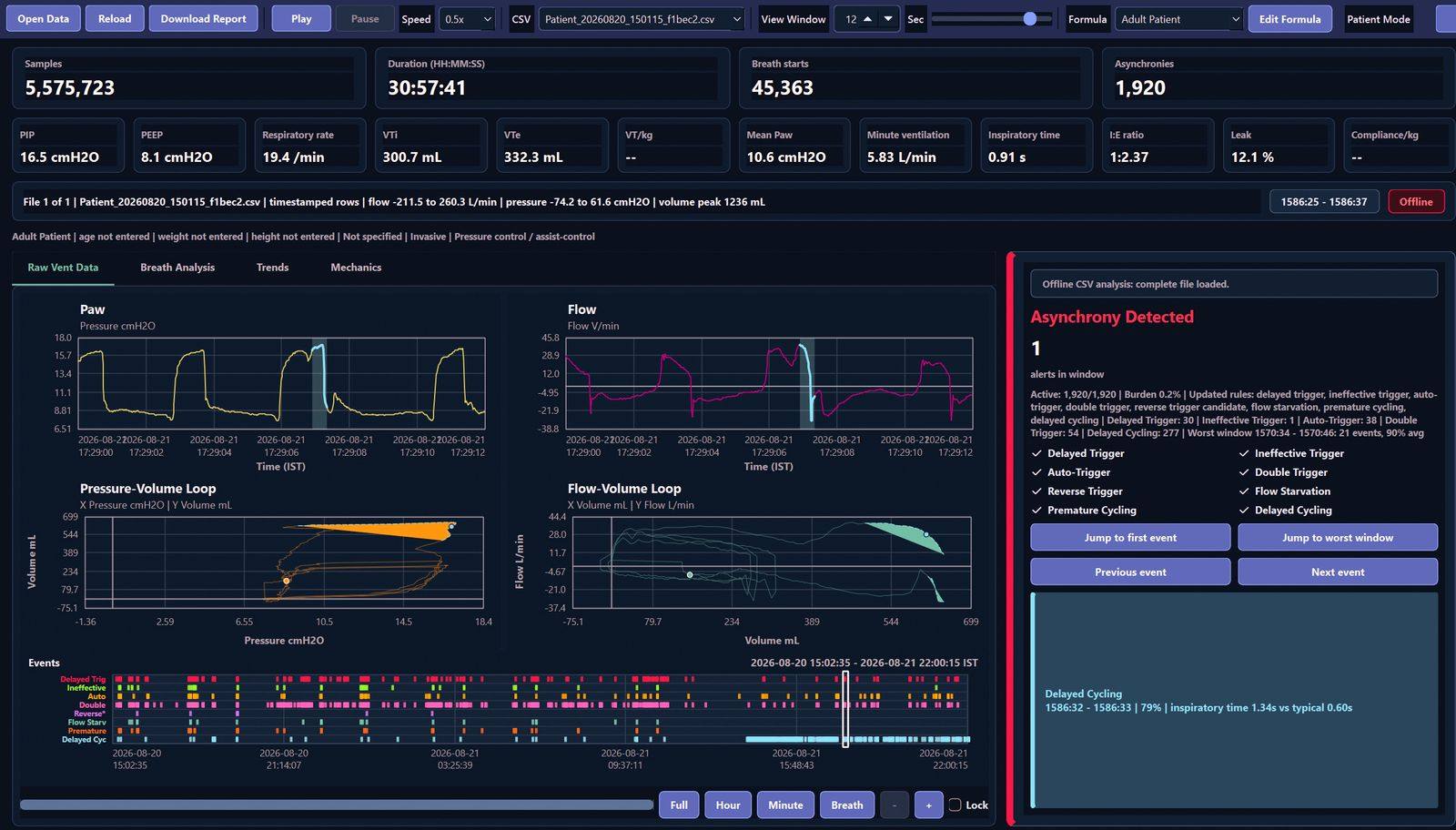Screen dimensions: 1456x830
Task: Click the Minute ventilation 5.83 L/min
Action: click(901, 157)
